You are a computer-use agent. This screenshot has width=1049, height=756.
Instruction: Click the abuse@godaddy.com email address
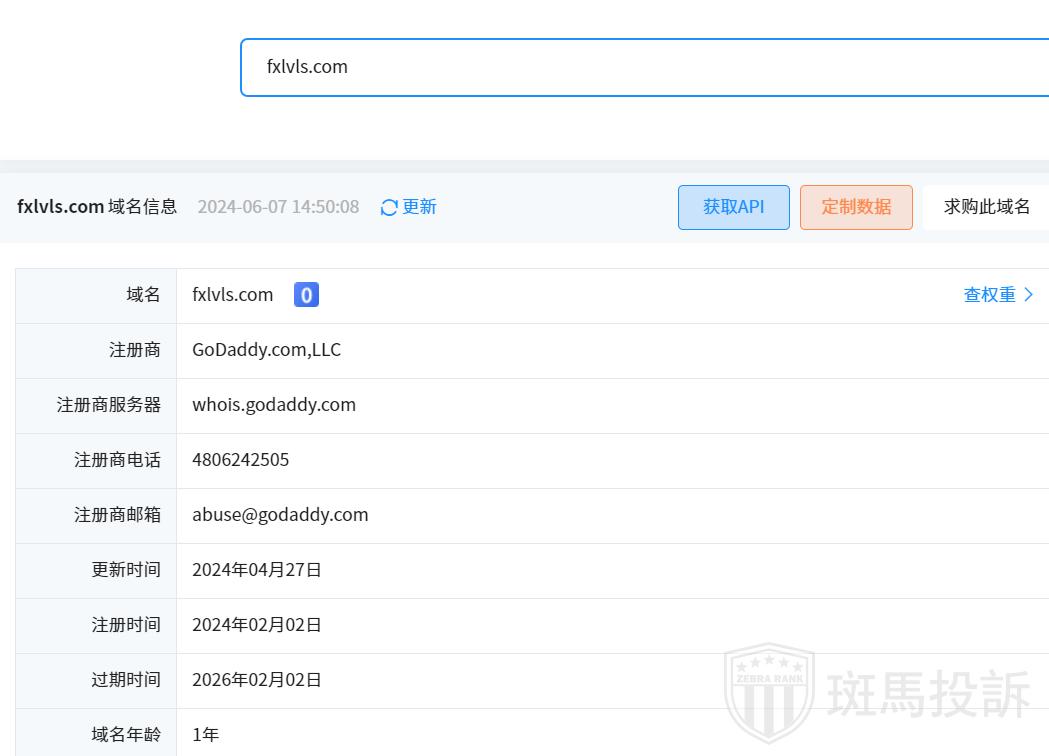coord(280,515)
